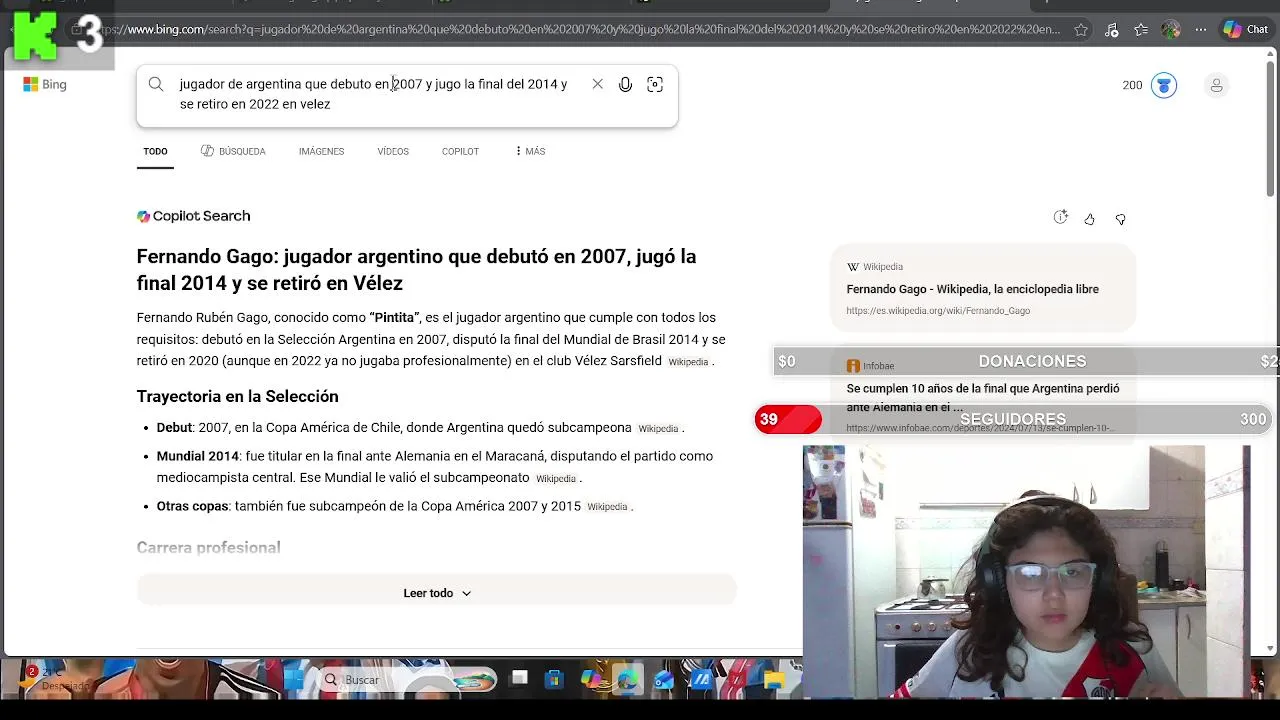
Task: Open browser media control icon
Action: click(1111, 30)
